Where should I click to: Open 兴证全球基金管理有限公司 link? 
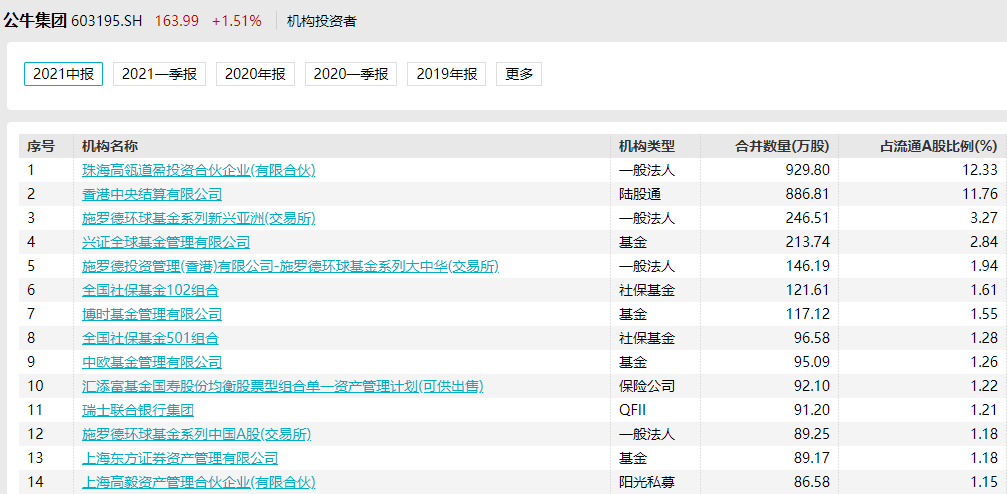click(x=166, y=242)
